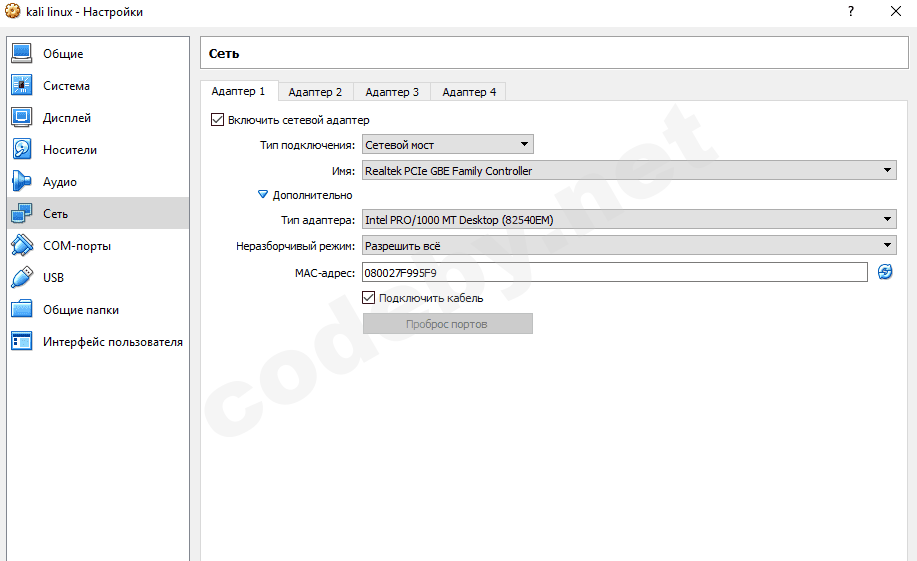Close the kali linux settings window
Image resolution: width=917 pixels, height=561 pixels.
(x=896, y=11)
